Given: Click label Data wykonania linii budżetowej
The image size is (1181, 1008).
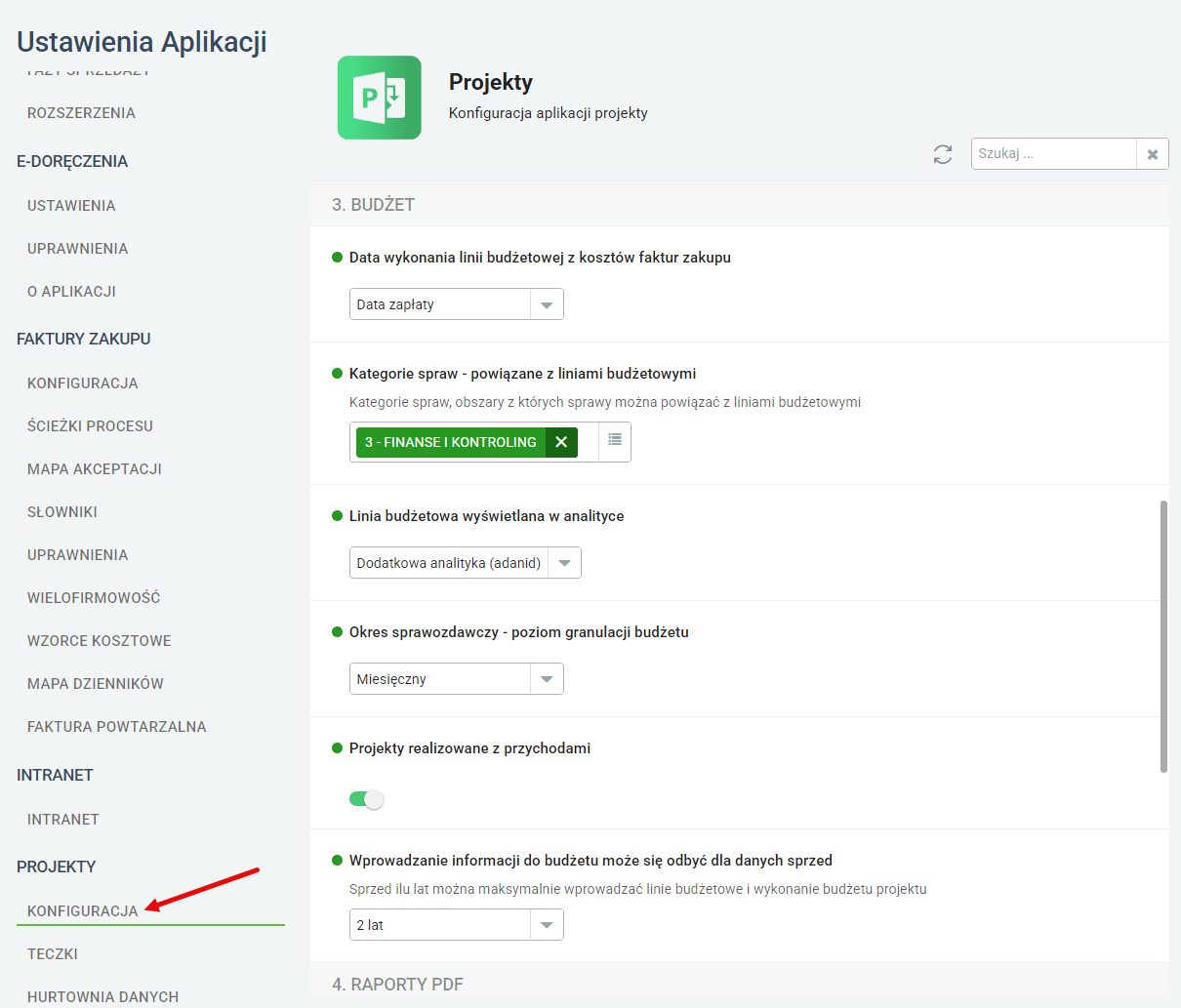Looking at the screenshot, I should click(540, 258).
